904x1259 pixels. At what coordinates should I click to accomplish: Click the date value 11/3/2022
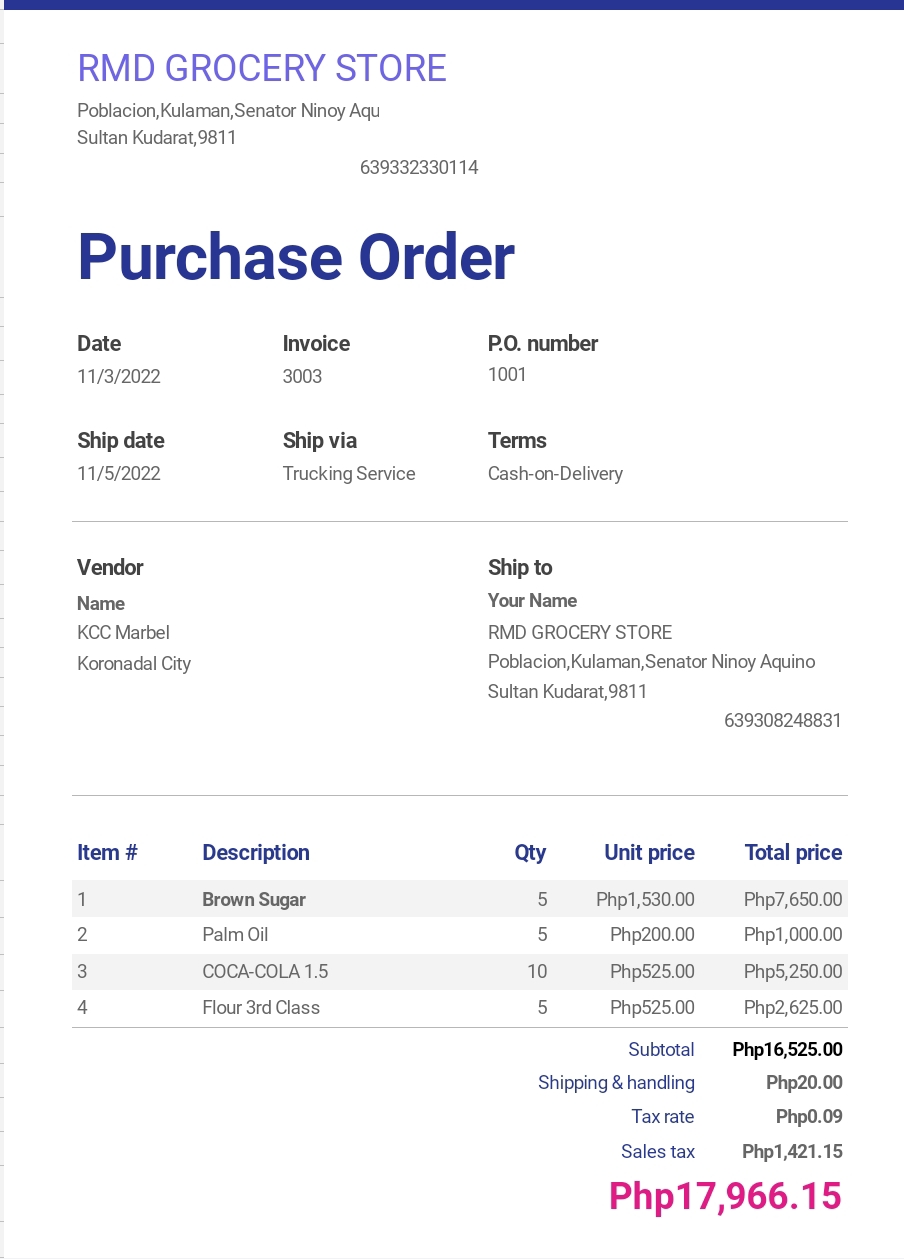pyautogui.click(x=119, y=377)
